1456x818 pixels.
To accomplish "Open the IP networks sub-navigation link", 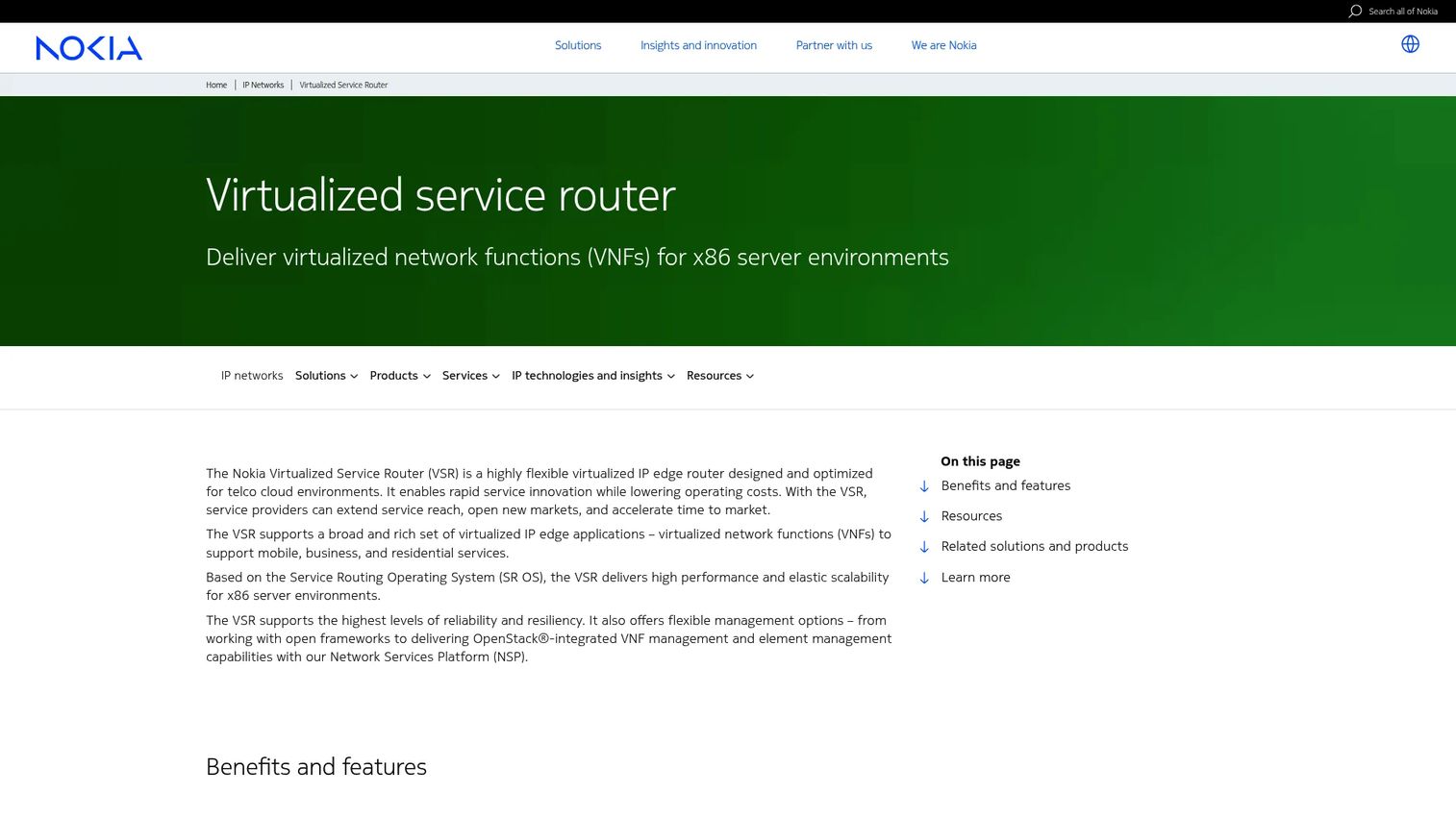I will [x=252, y=376].
